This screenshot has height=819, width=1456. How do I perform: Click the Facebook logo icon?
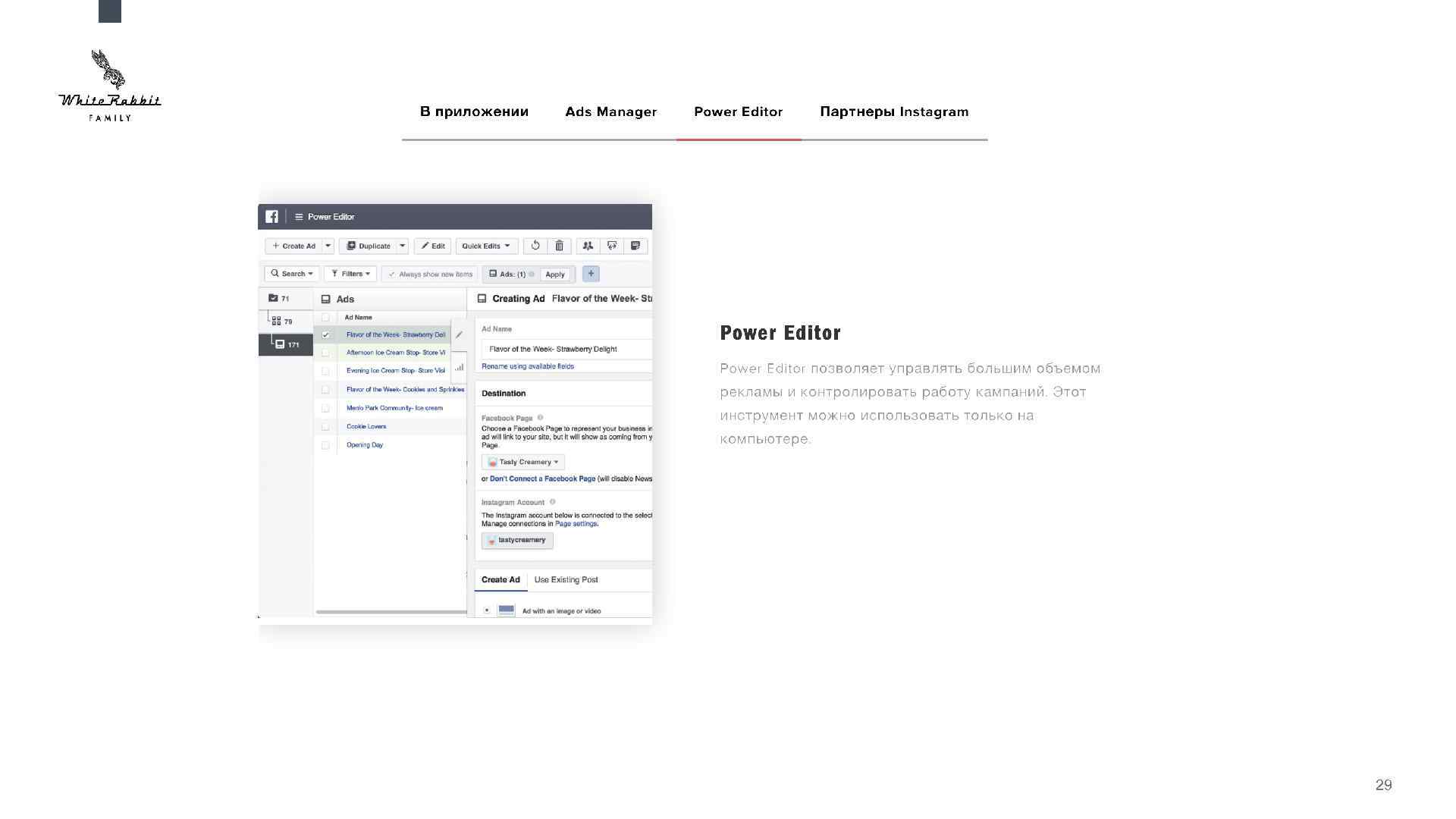pos(271,217)
